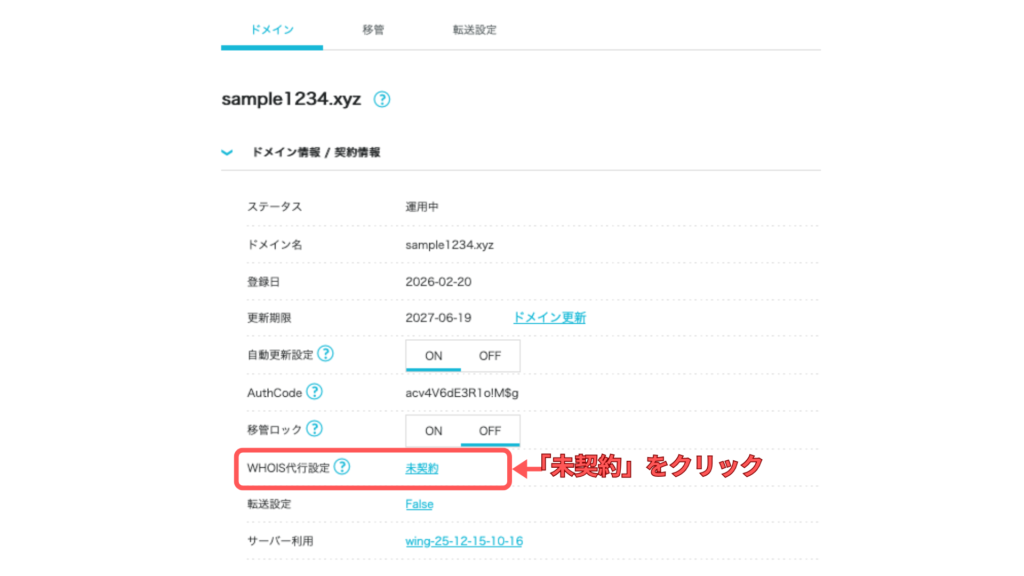Open the 転送設定 tab
Screen dimensions: 1024x576
474,30
